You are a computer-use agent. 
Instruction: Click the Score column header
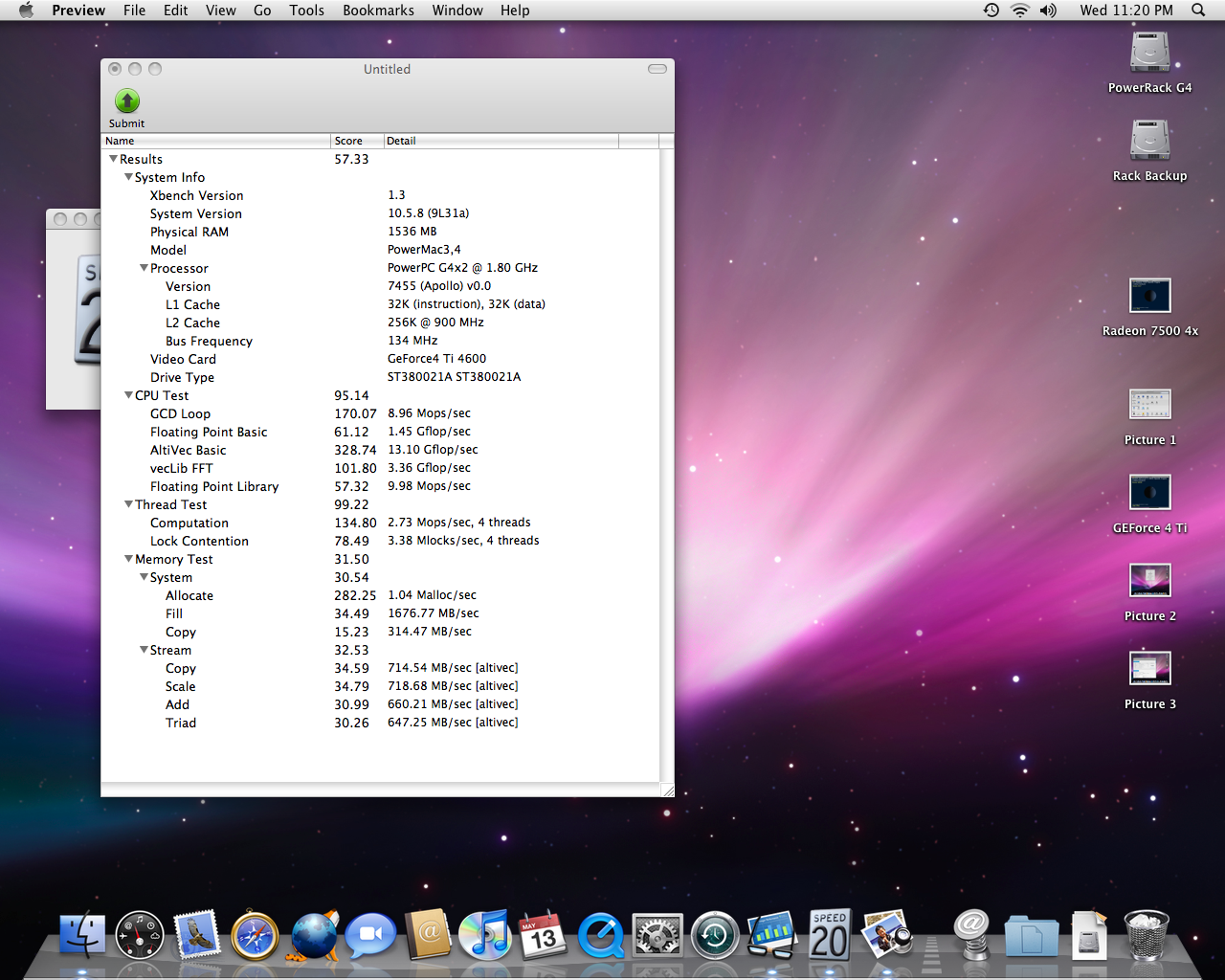[x=358, y=141]
